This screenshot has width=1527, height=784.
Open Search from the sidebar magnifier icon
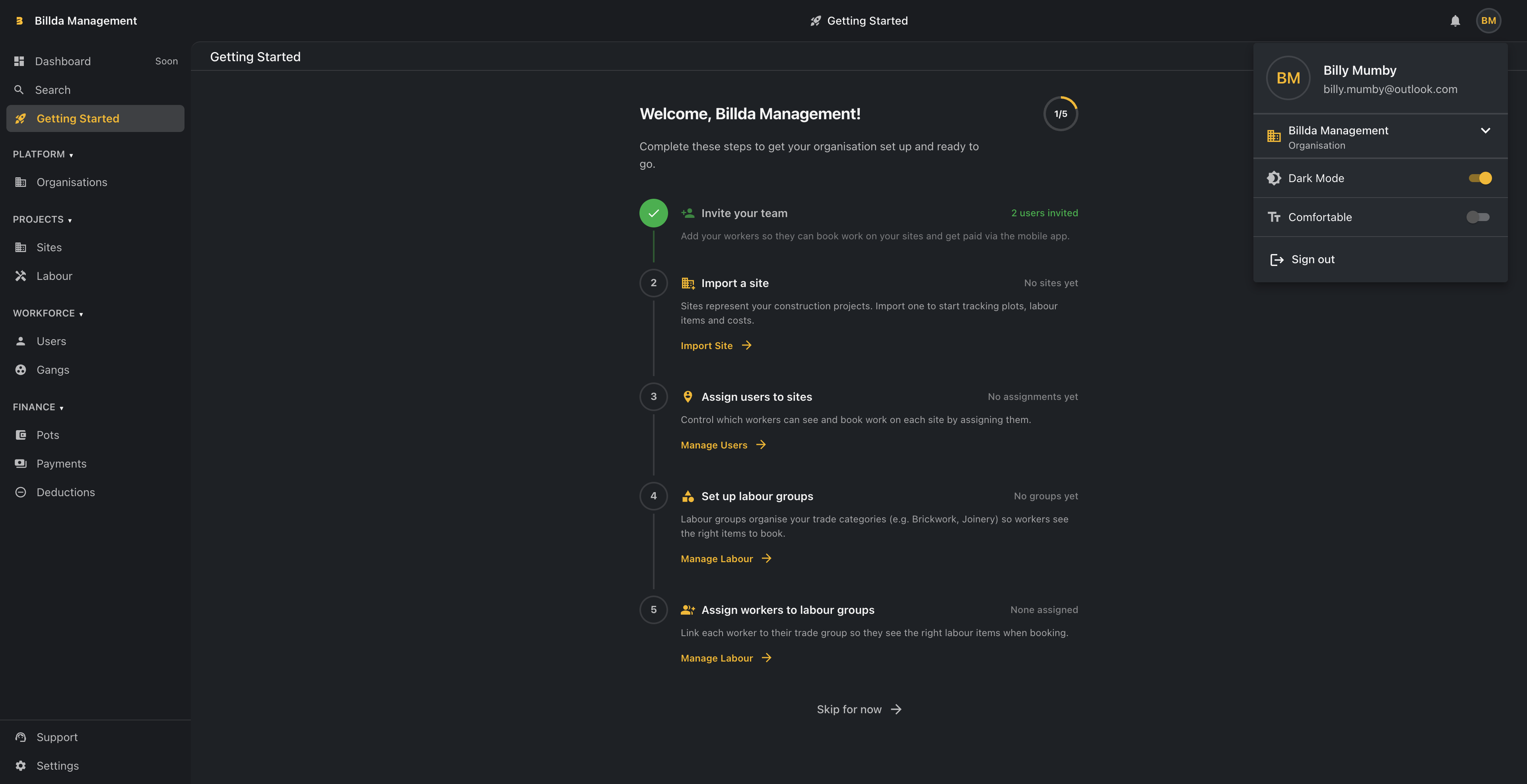pos(19,90)
